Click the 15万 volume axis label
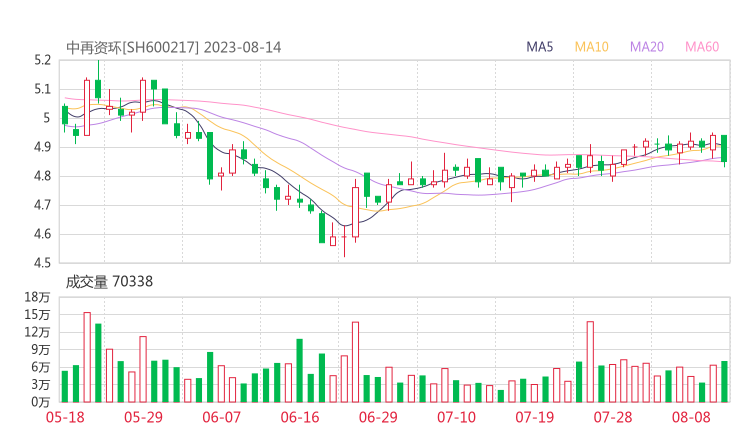The image size is (740, 440). pyautogui.click(x=37, y=314)
